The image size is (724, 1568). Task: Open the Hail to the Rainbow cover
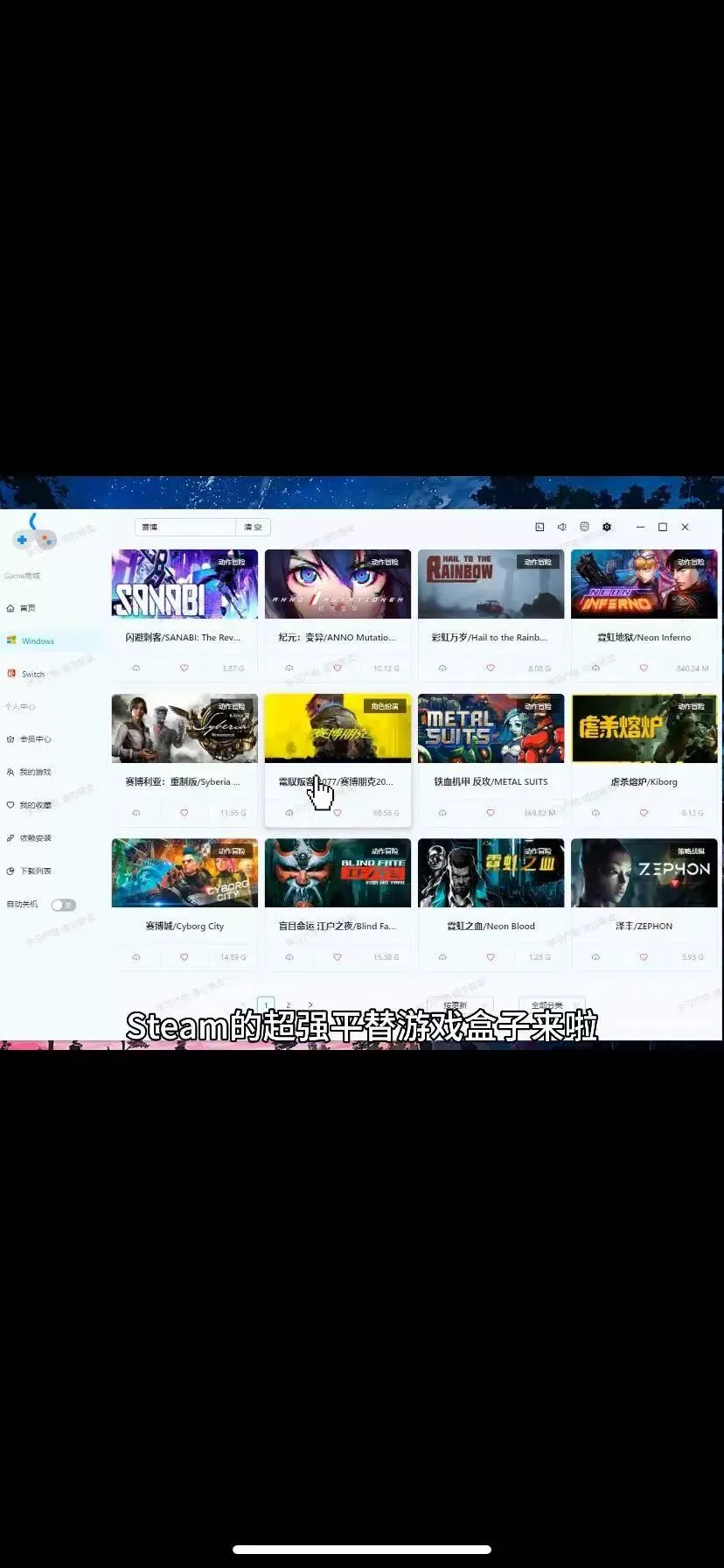[x=491, y=584]
